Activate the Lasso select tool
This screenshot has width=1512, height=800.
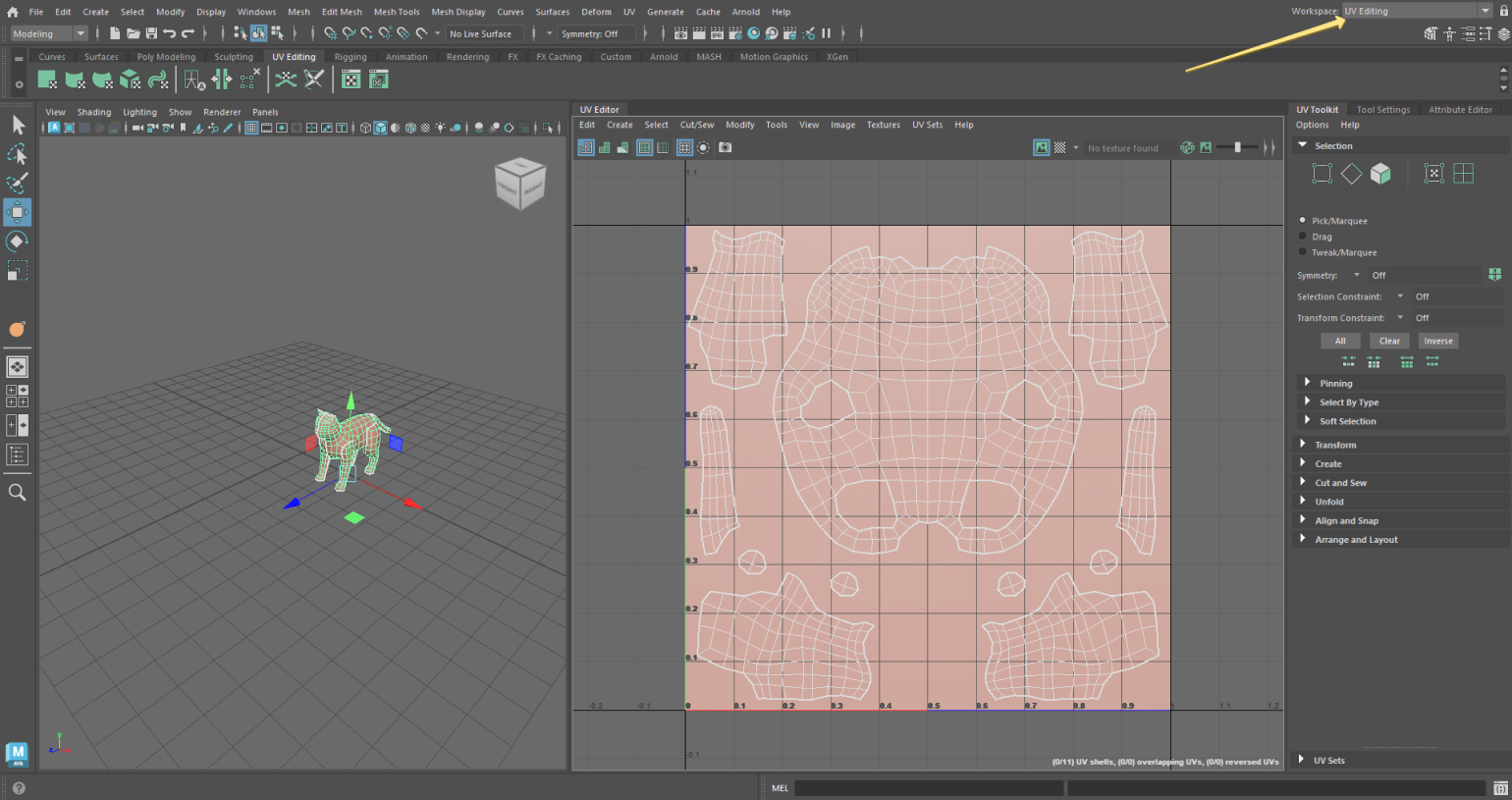[18, 154]
